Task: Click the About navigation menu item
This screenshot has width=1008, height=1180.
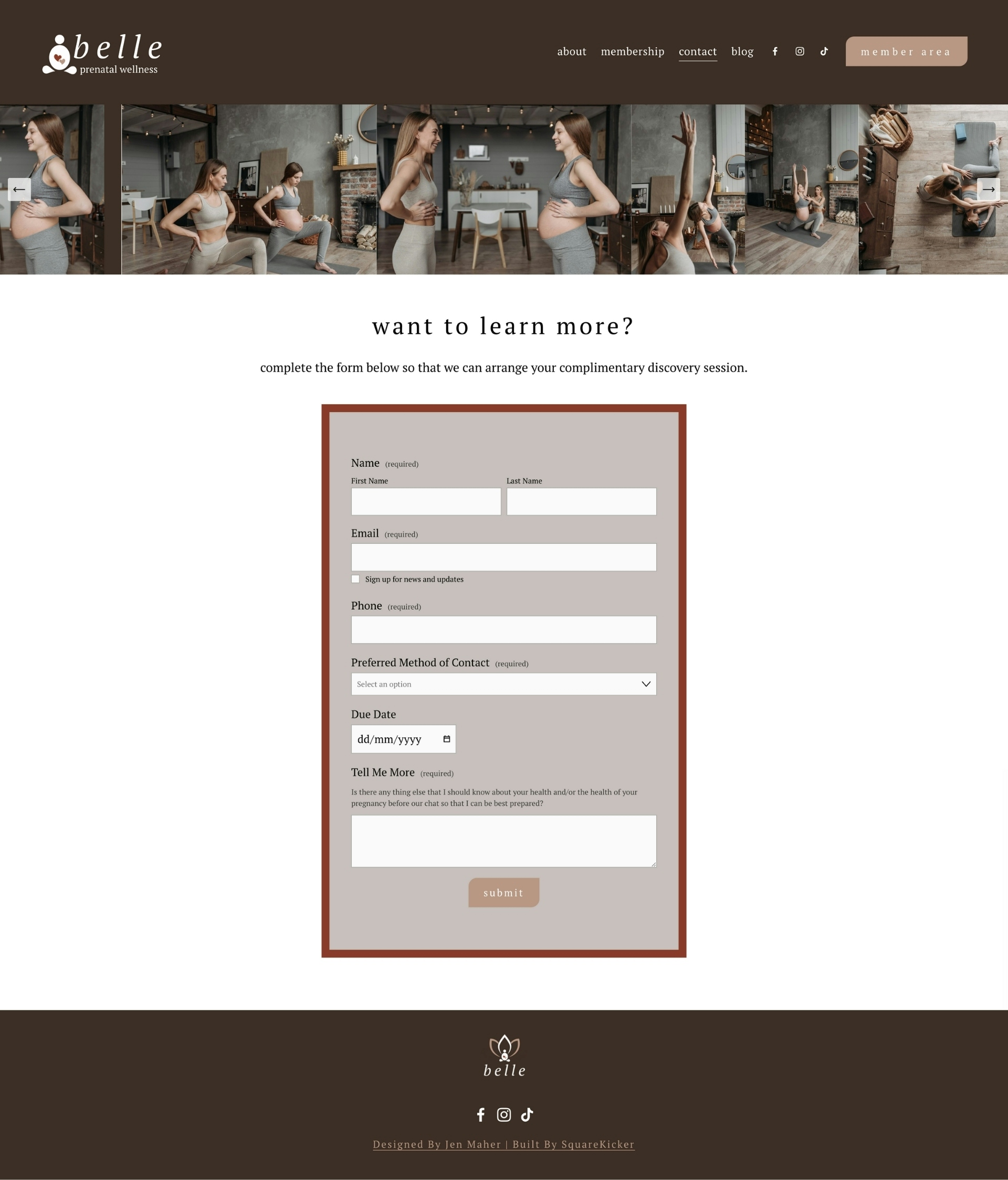Action: click(571, 51)
